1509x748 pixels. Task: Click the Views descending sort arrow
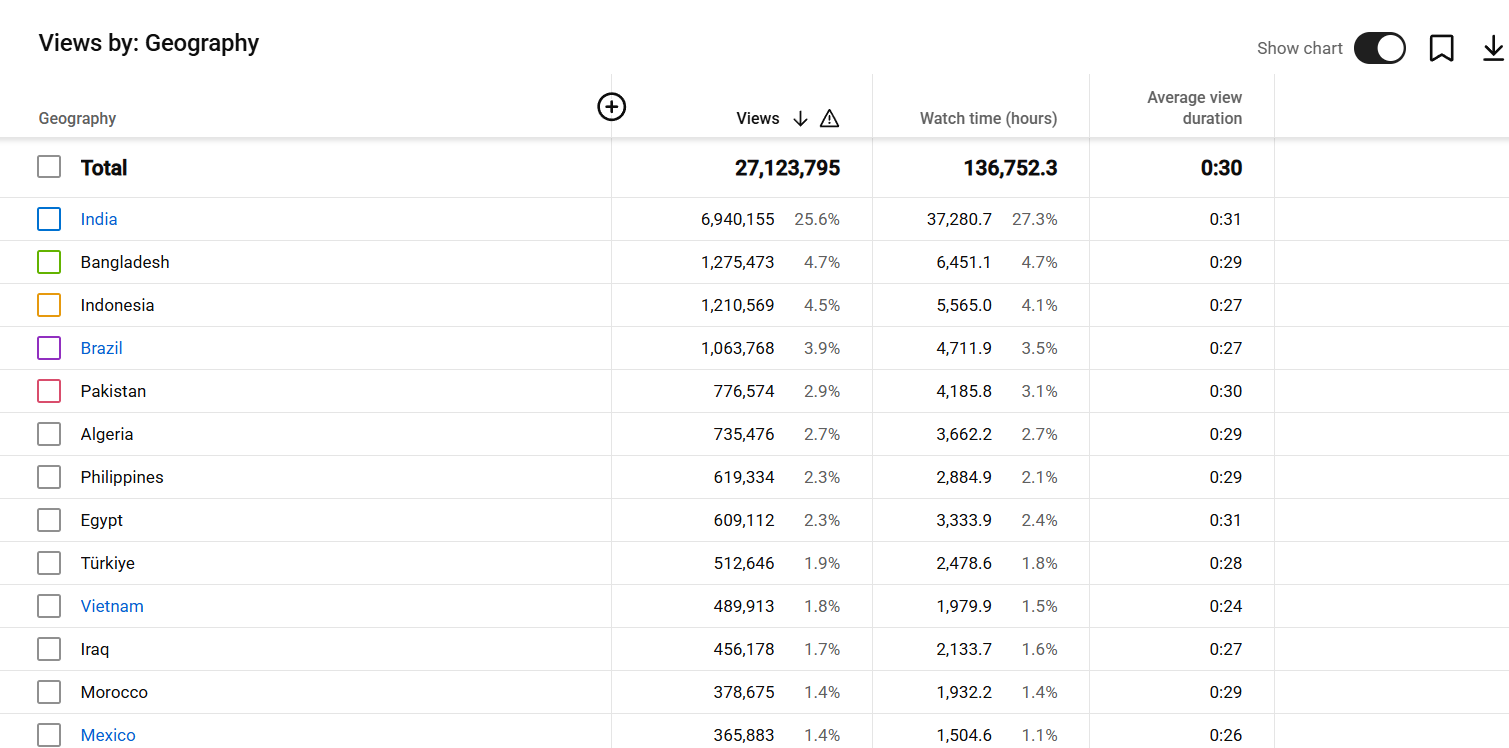(x=800, y=119)
